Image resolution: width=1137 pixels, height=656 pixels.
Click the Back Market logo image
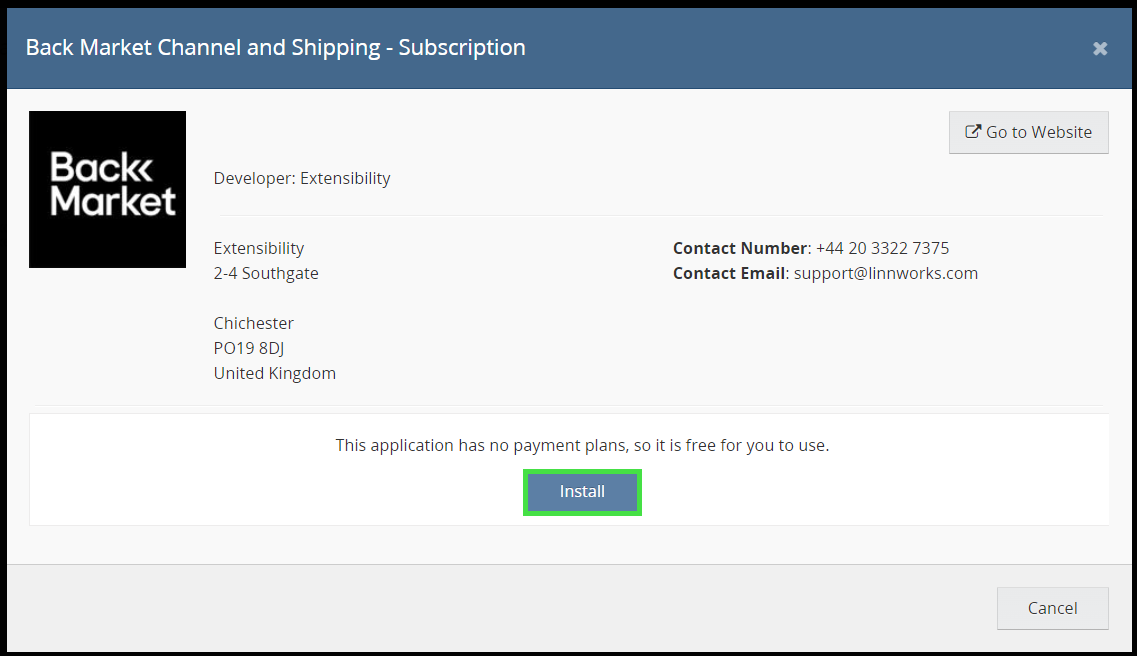point(107,189)
